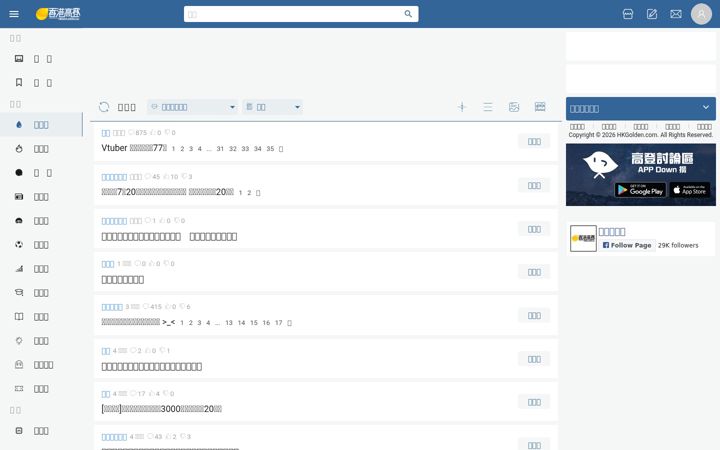Click the 29K followers text
This screenshot has height=450, width=720.
pyautogui.click(x=678, y=245)
